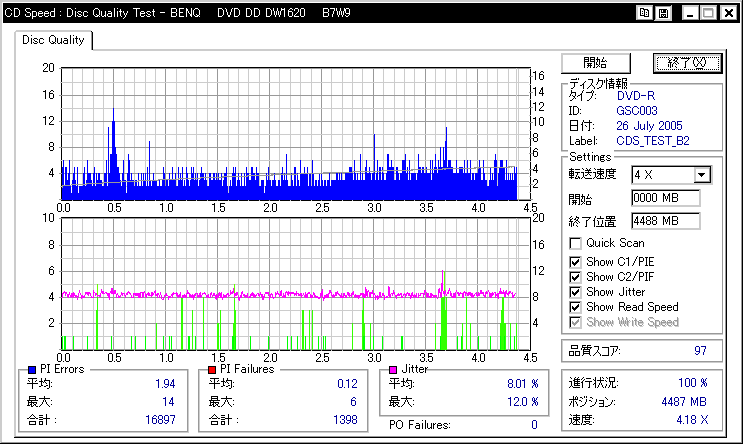Viewport: 743px width, 444px height.
Task: Click Jitter maximum 12.0 %
Action: point(523,402)
